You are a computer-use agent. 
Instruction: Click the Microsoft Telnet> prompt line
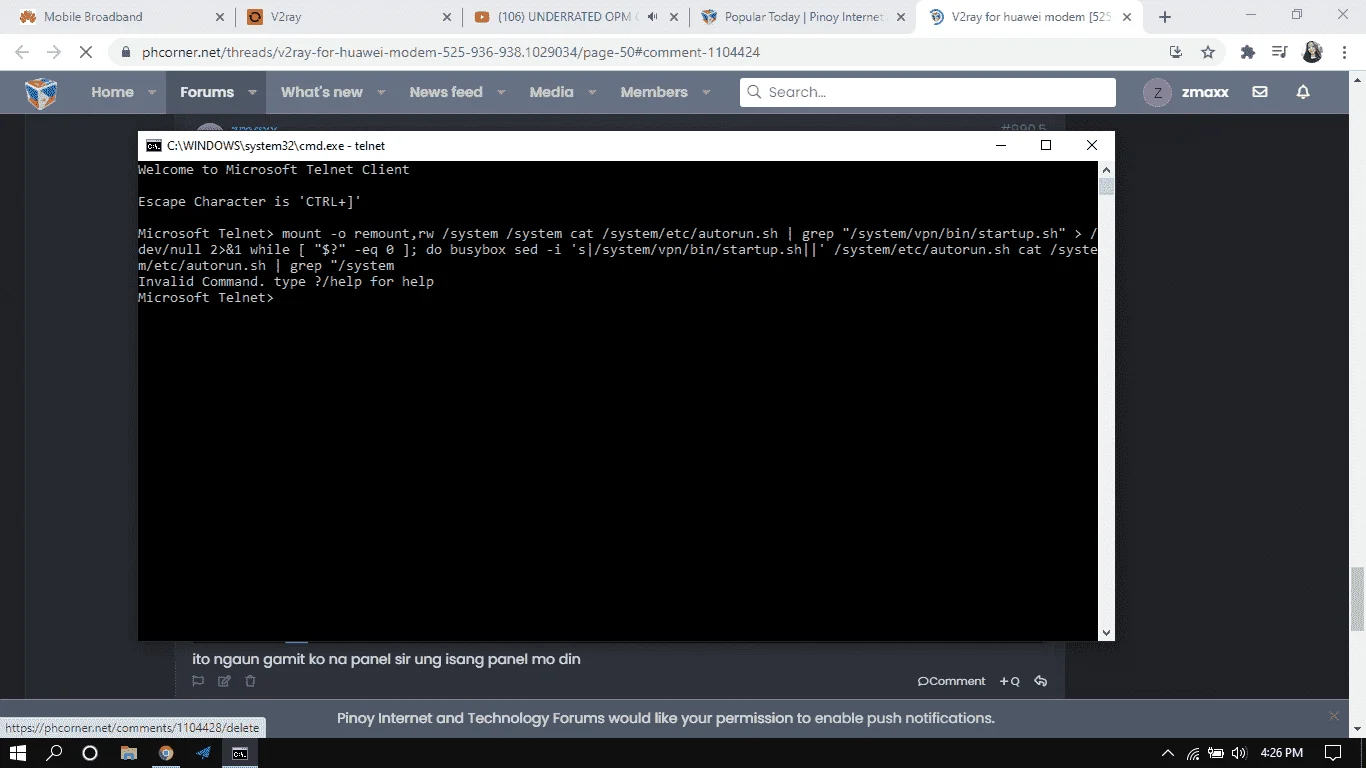click(206, 297)
